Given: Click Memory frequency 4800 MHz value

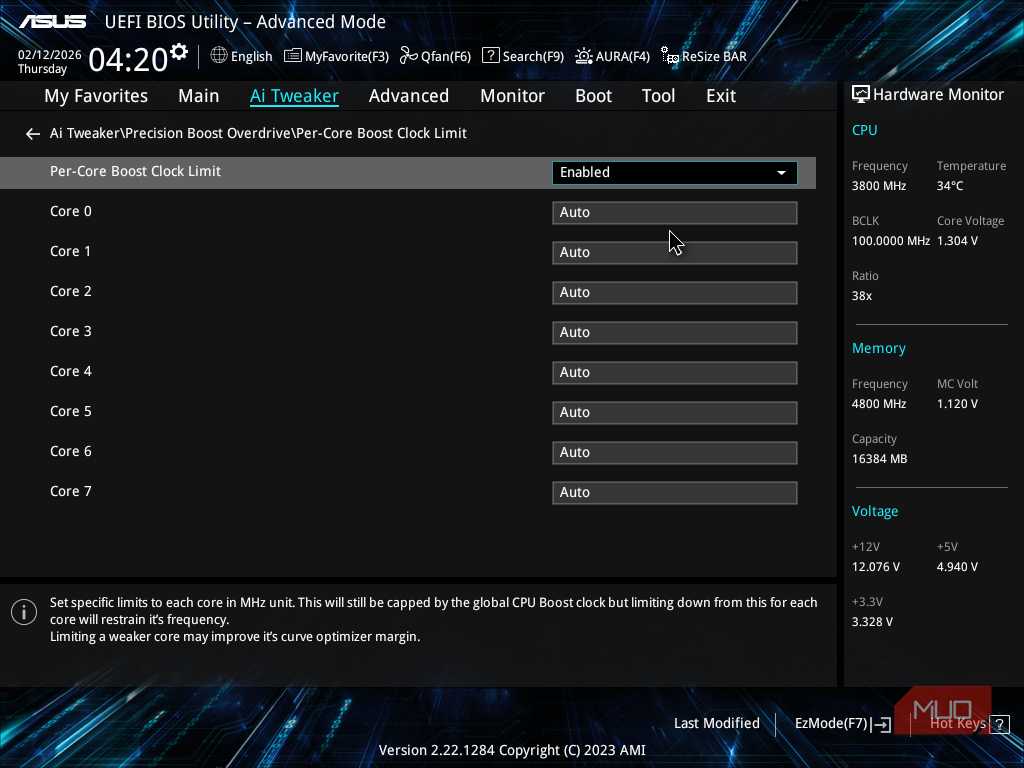Looking at the screenshot, I should [879, 404].
